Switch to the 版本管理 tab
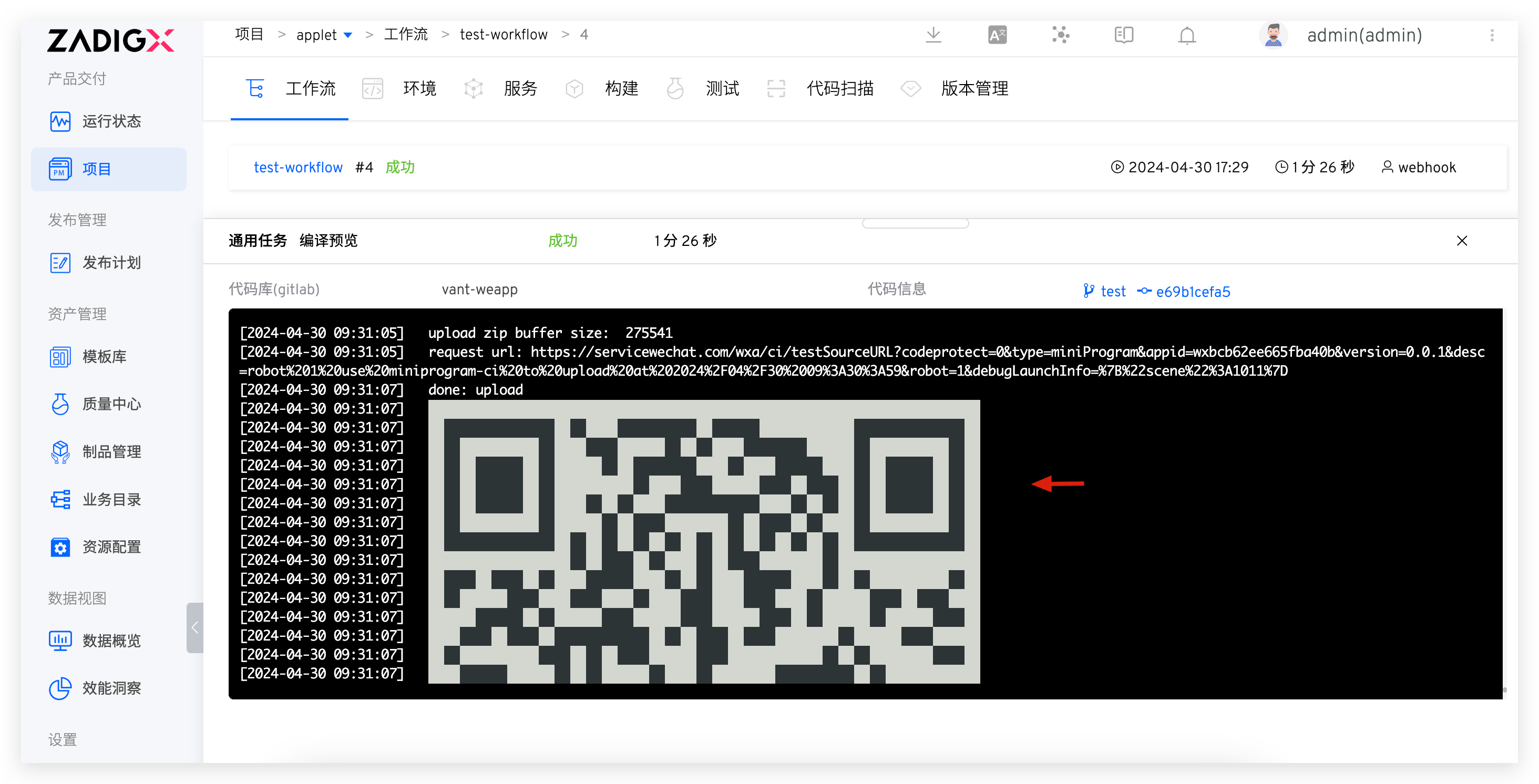The image size is (1539, 784). point(954,88)
